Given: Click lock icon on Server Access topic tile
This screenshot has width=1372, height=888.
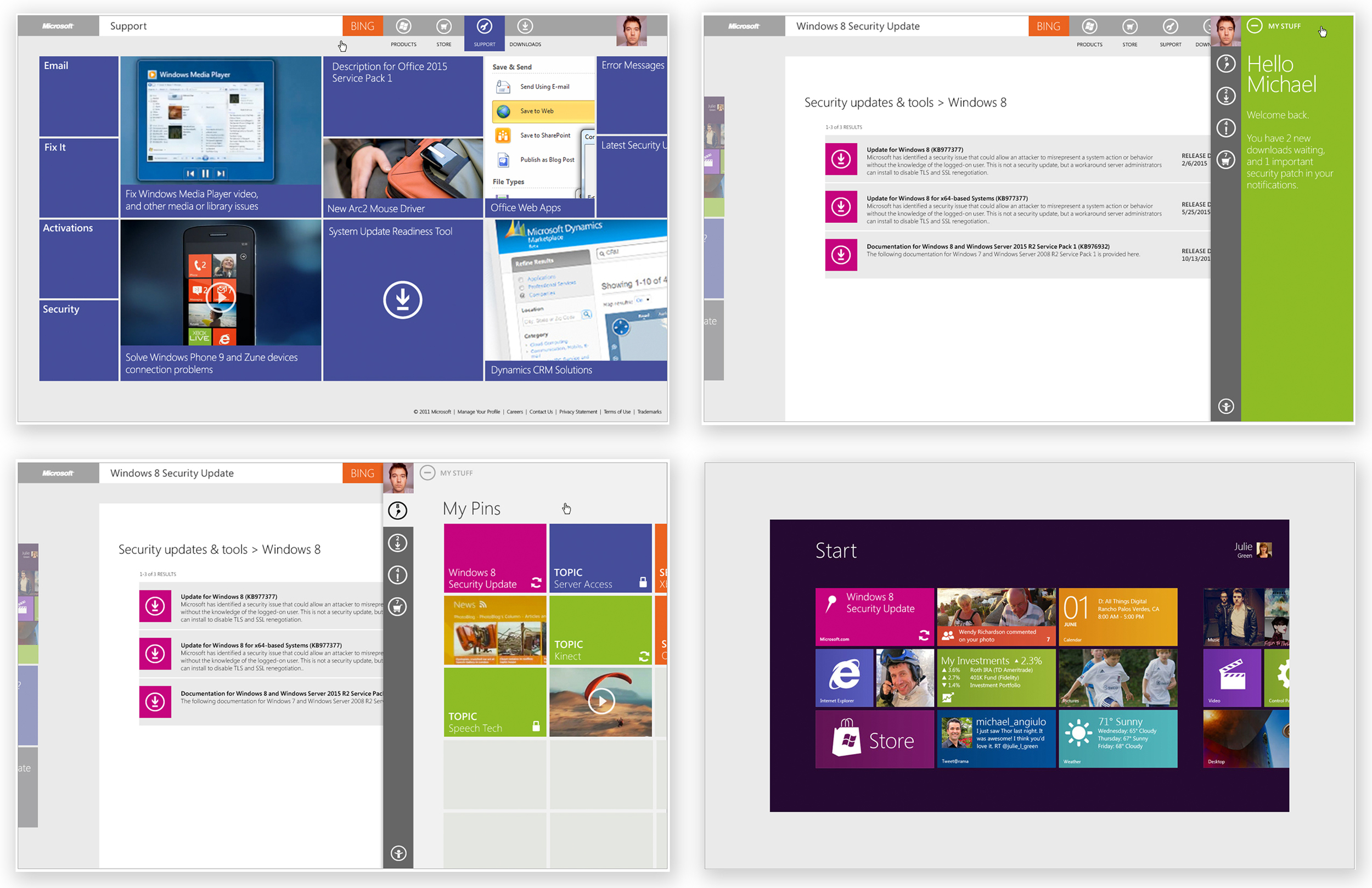Looking at the screenshot, I should pos(643,582).
